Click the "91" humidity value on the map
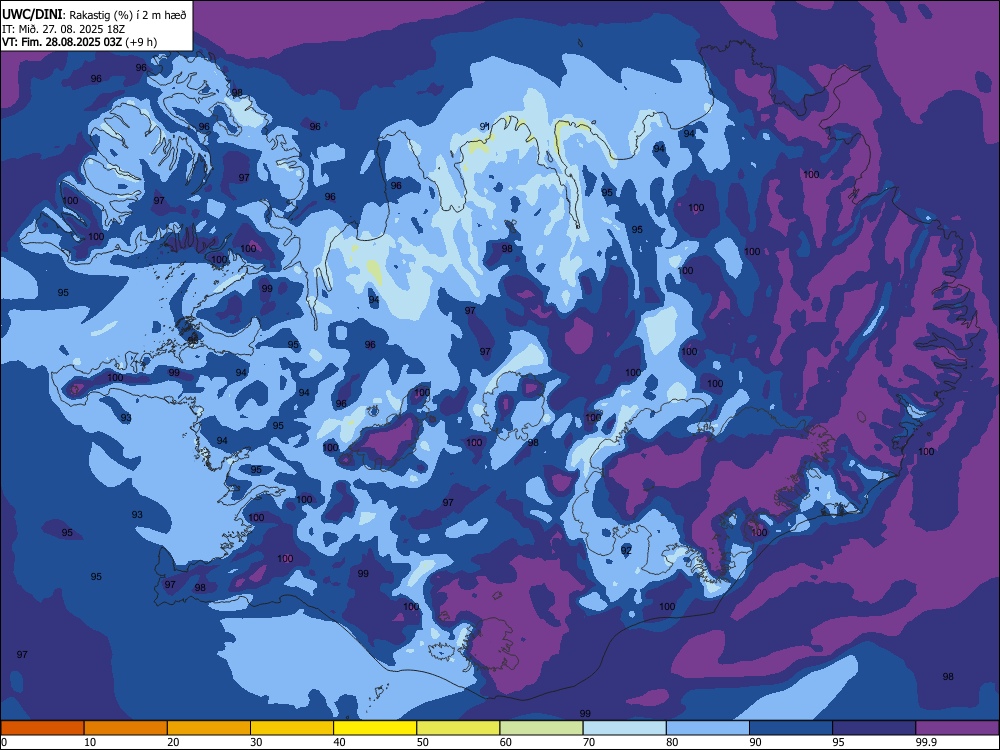The height and width of the screenshot is (750, 1000). click(x=485, y=126)
